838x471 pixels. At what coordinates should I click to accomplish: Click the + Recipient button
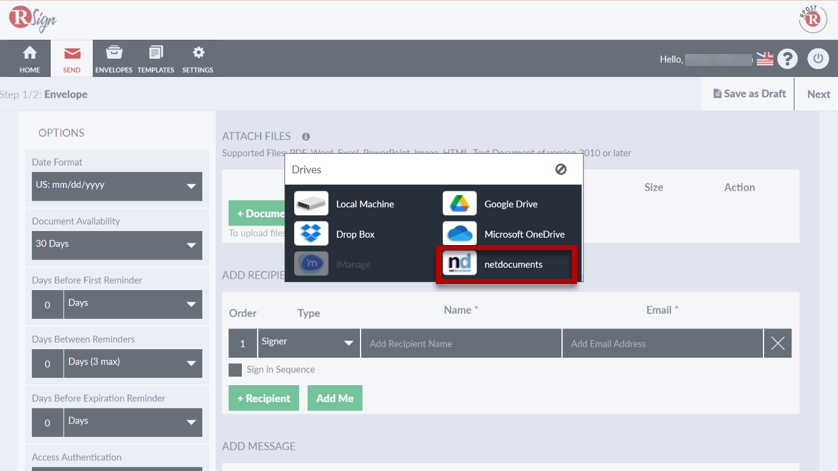coord(263,398)
